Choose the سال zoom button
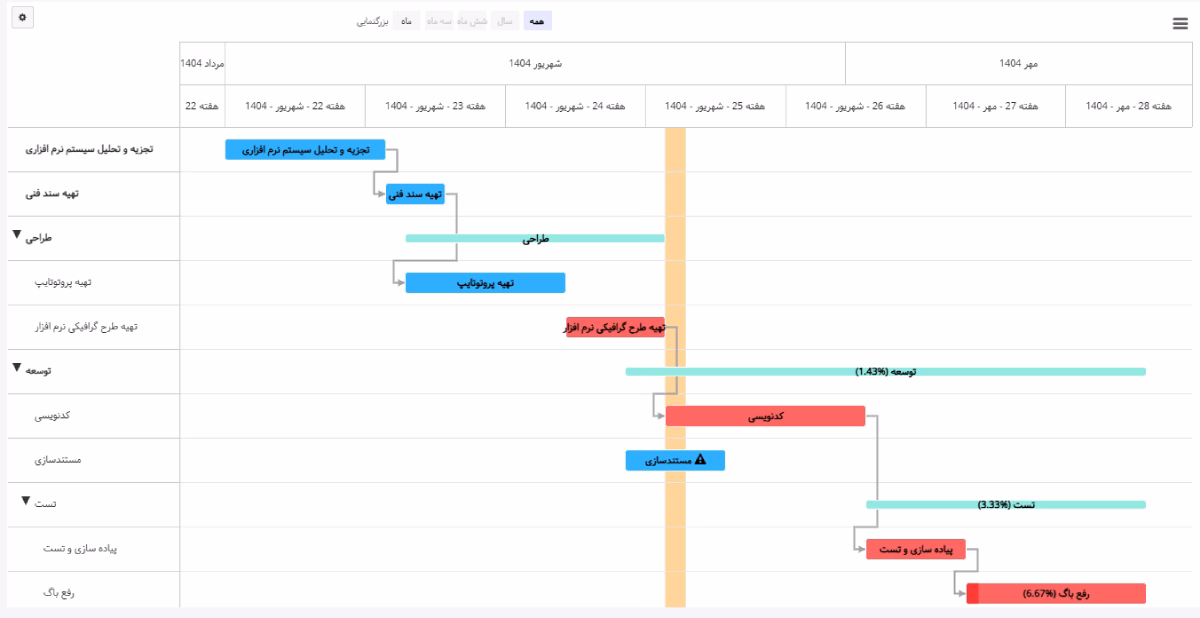Screen dimensions: 1200x618 (505, 20)
